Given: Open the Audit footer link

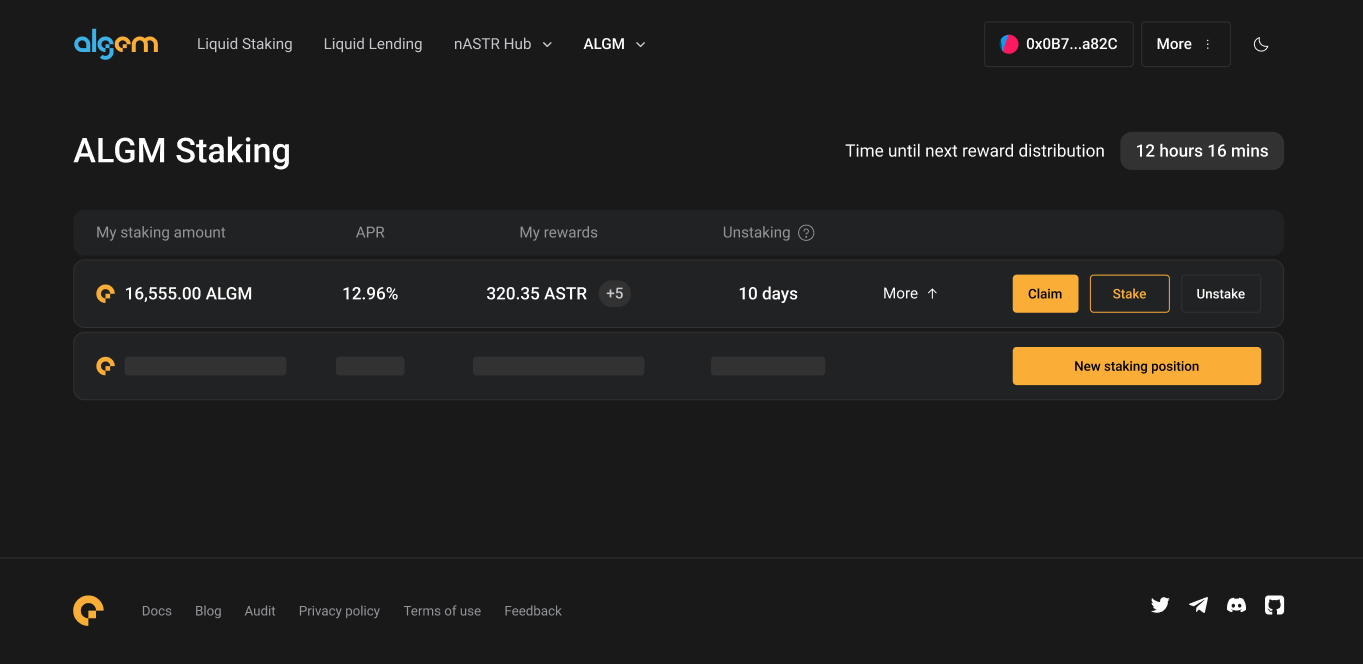Looking at the screenshot, I should (x=260, y=611).
